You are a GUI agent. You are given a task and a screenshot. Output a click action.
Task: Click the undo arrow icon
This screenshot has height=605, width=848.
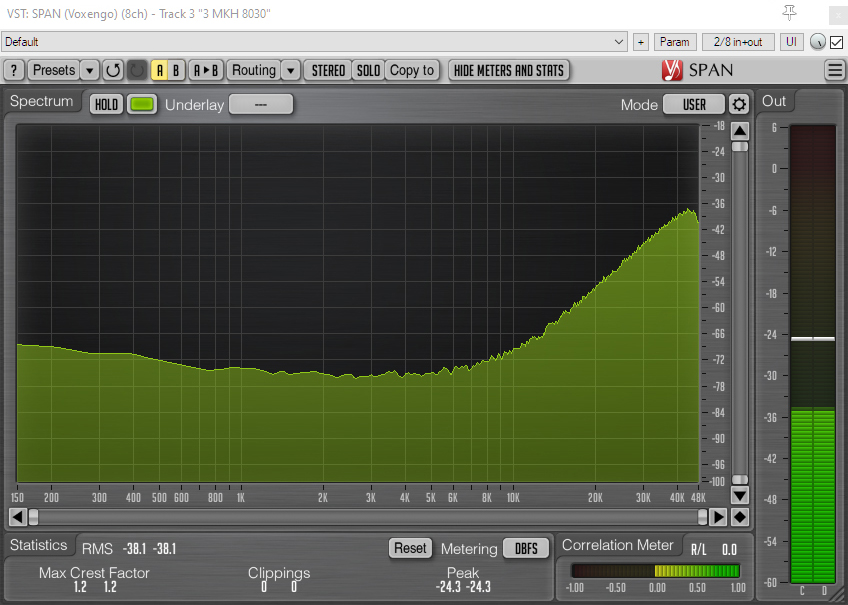tap(113, 70)
